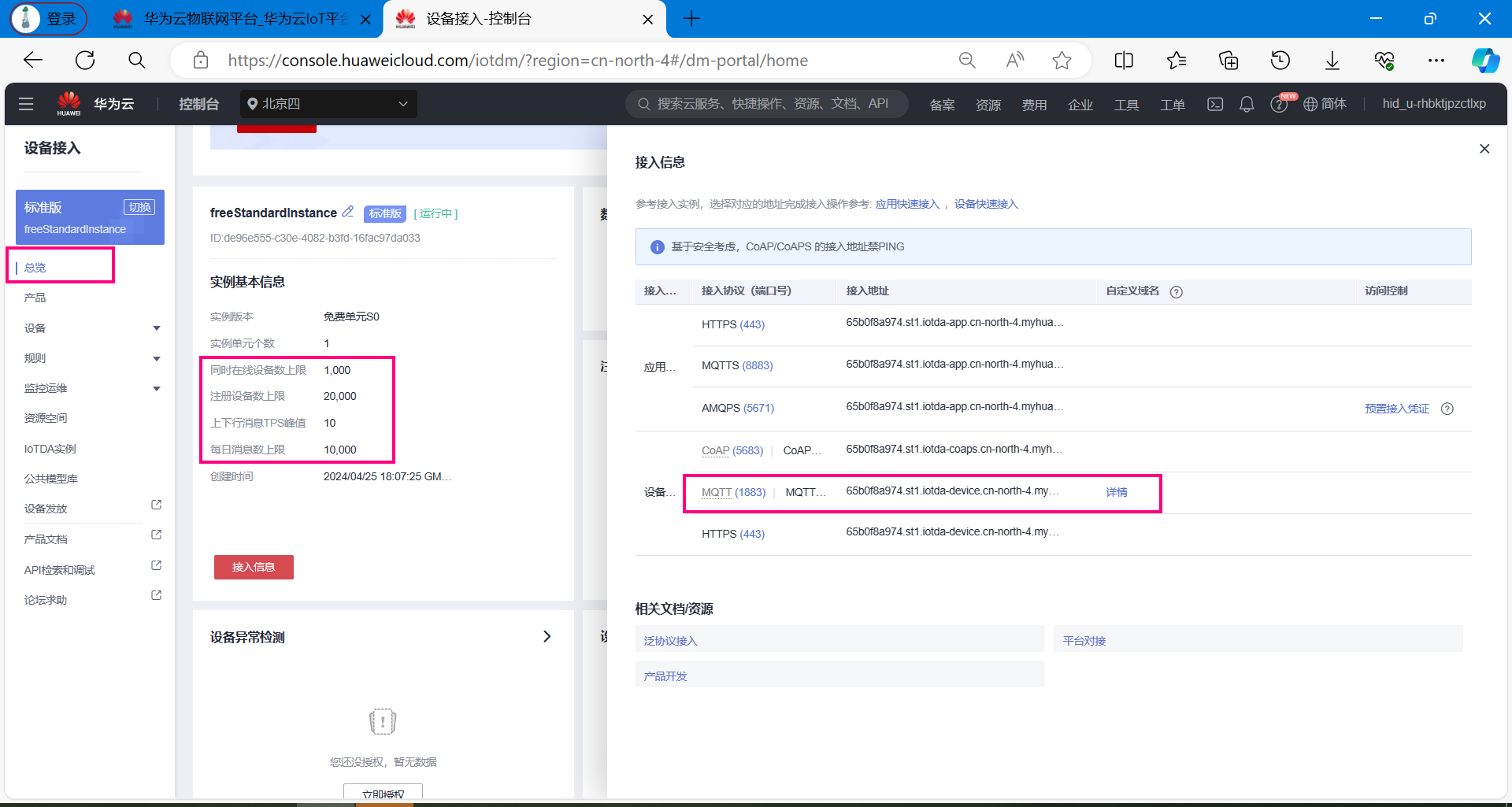The width and height of the screenshot is (1512, 807).
Task: Open the CloudShell terminal icon
Action: 1215,104
